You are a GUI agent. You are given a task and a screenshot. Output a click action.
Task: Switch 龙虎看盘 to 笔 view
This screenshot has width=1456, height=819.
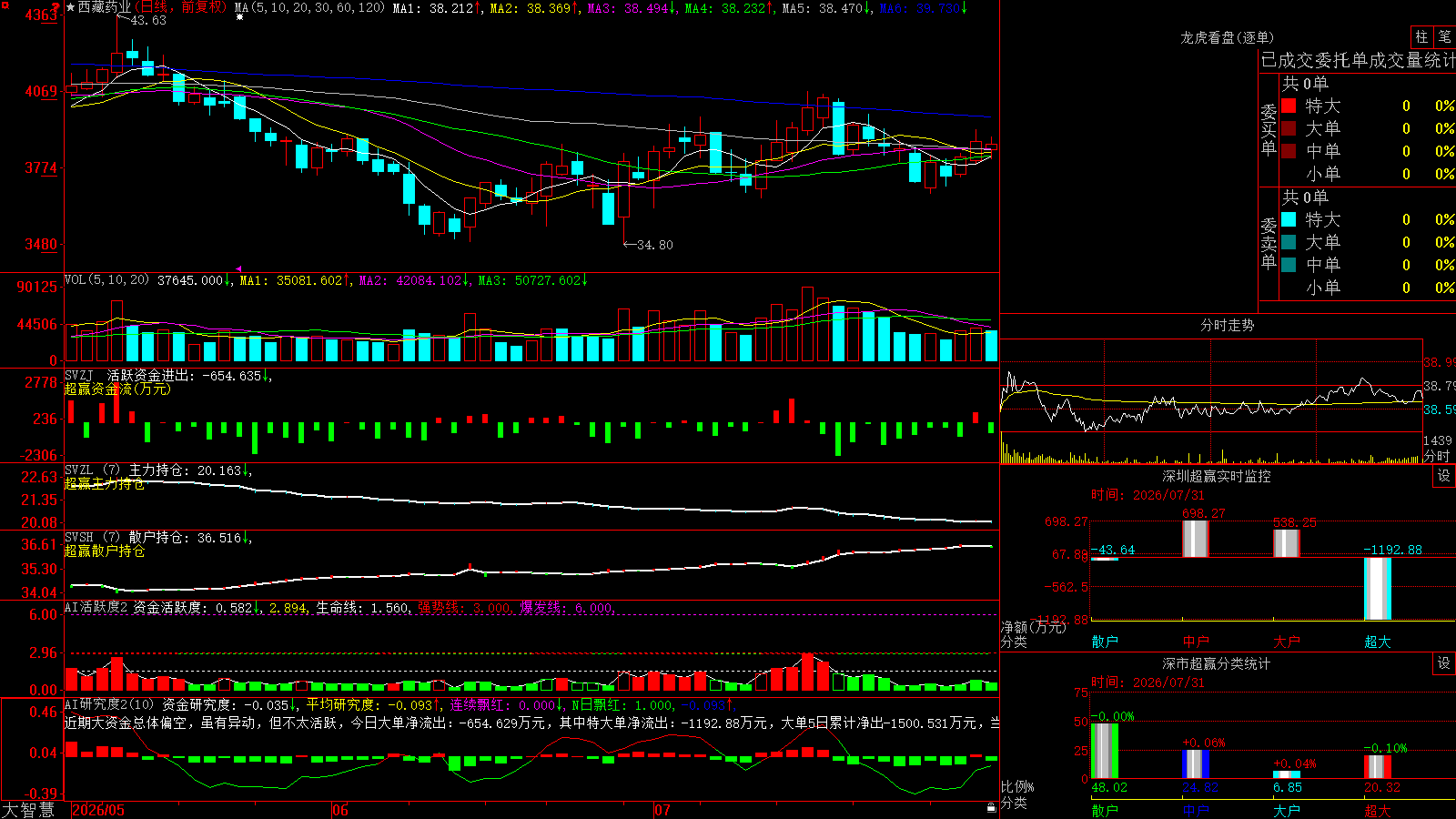click(1444, 36)
